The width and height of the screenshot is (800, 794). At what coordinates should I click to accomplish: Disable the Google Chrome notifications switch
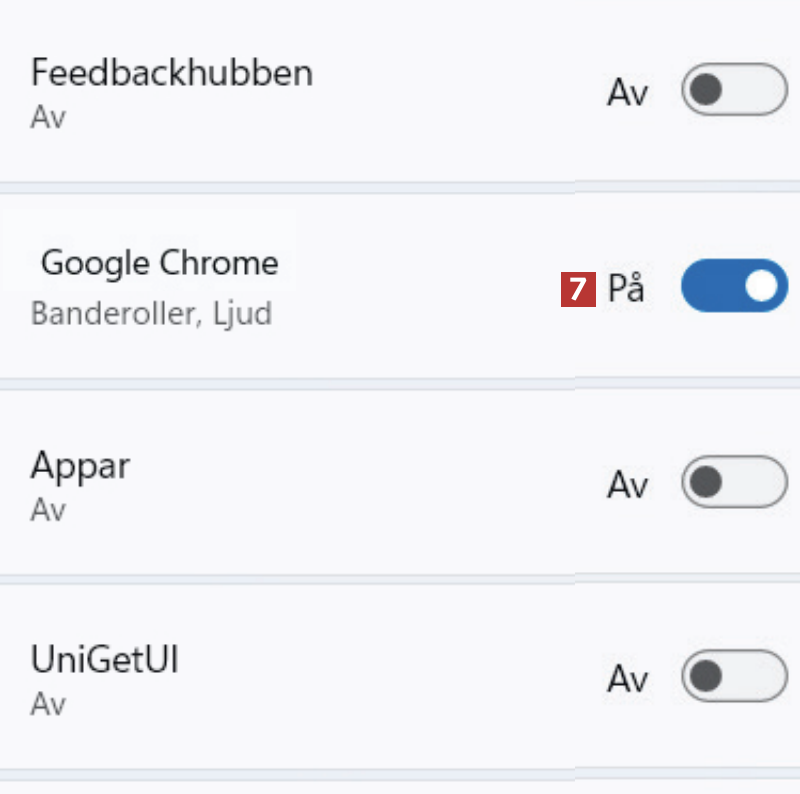734,286
